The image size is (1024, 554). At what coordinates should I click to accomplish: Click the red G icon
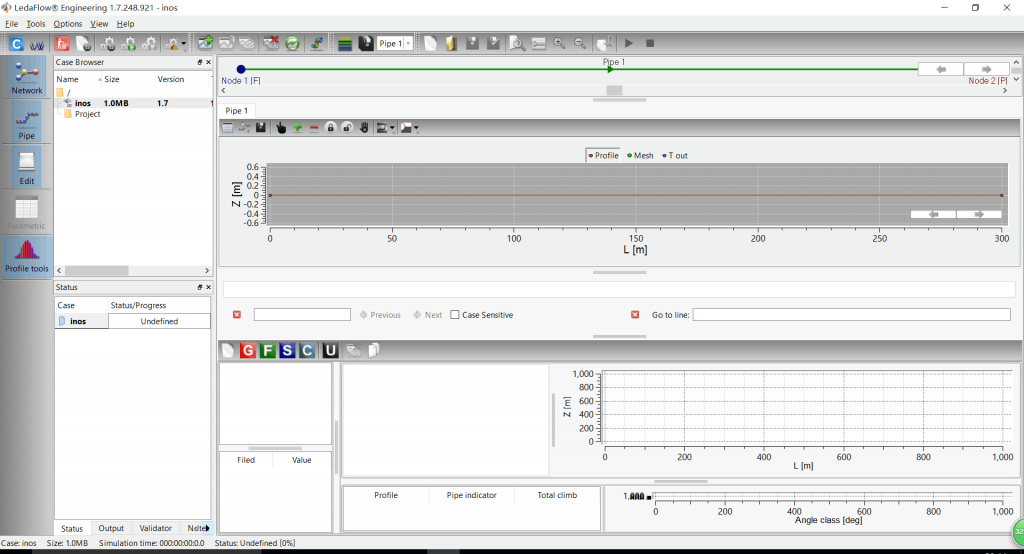coord(248,350)
